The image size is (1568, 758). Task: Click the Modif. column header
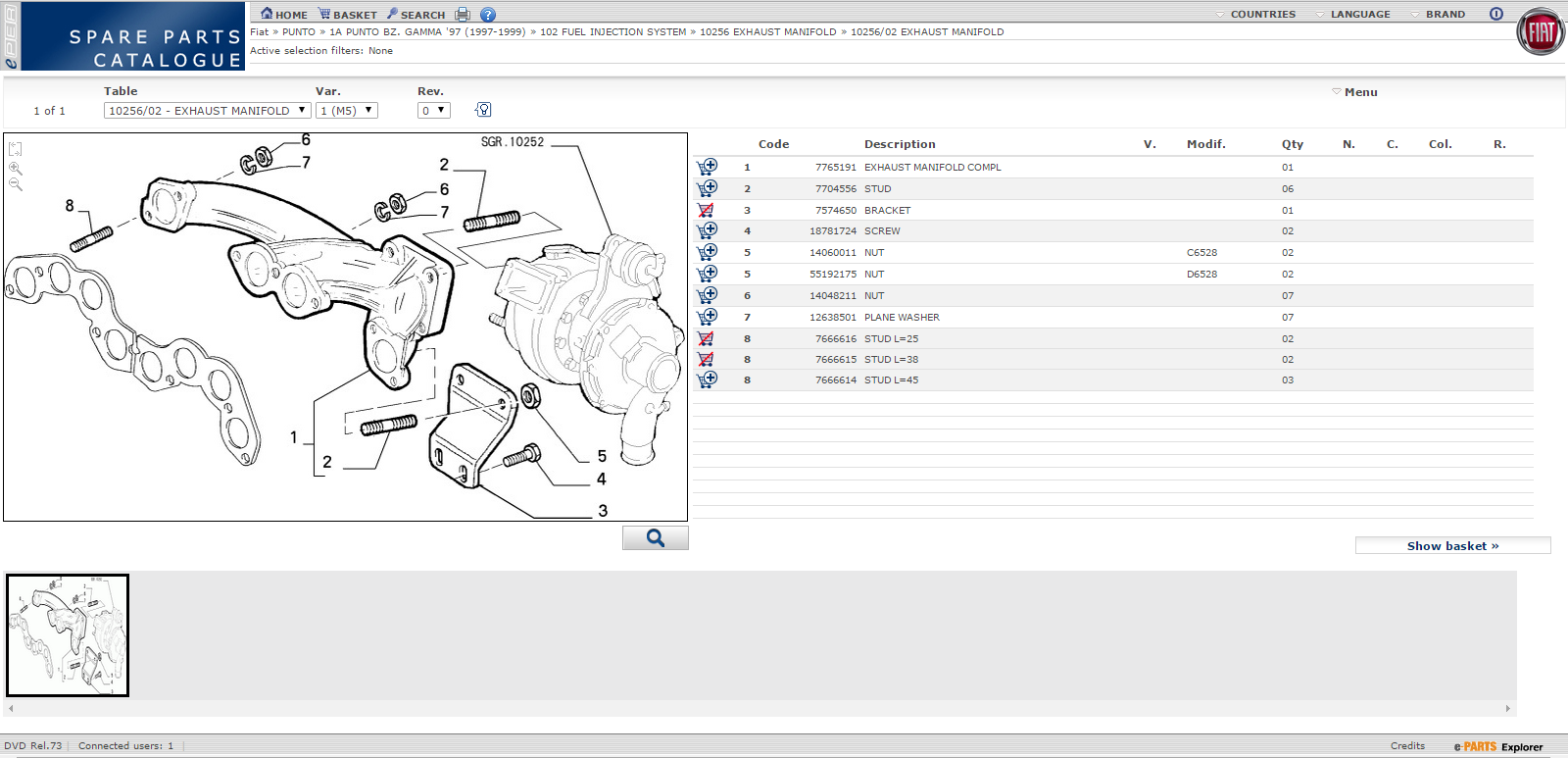[x=1205, y=144]
